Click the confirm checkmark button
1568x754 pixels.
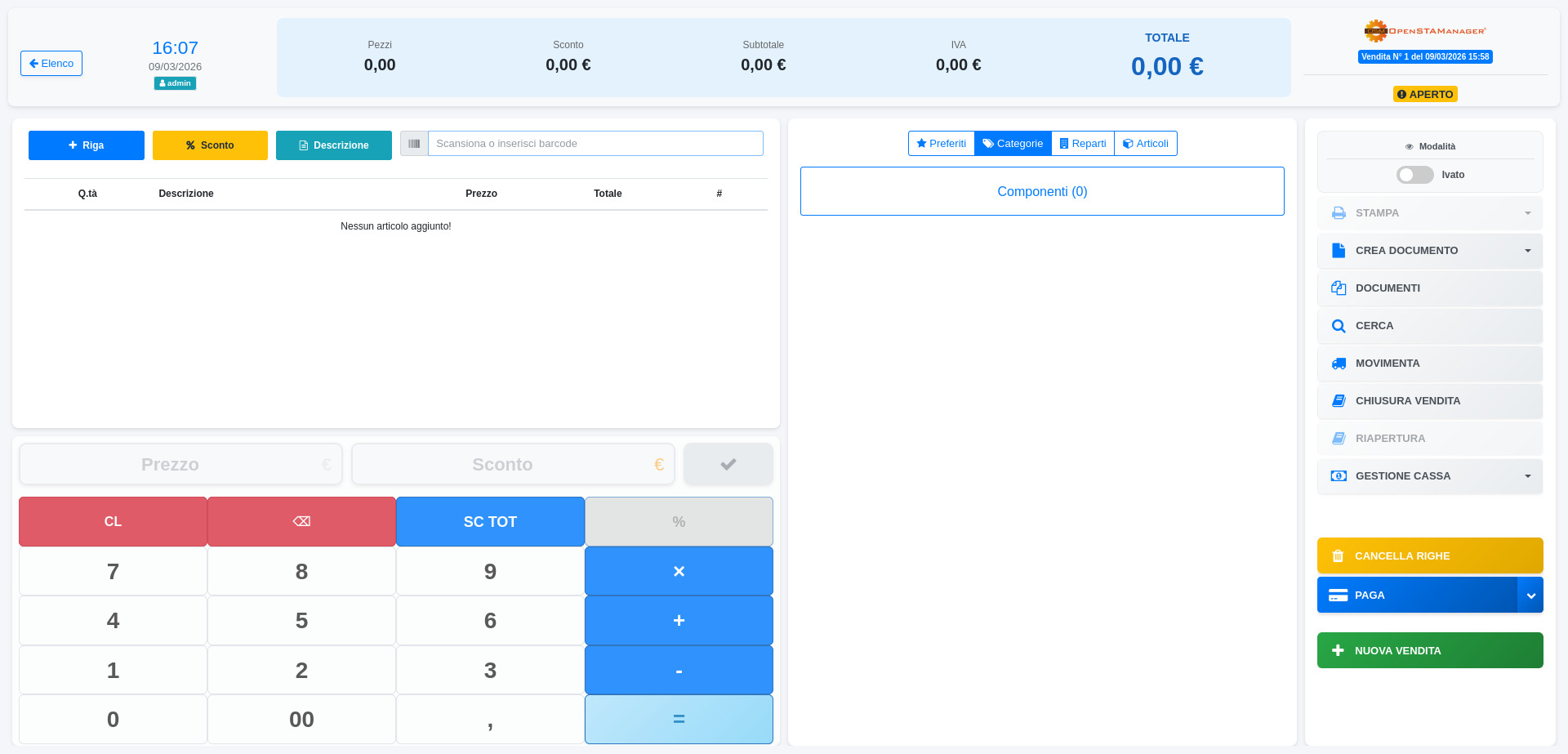click(728, 464)
